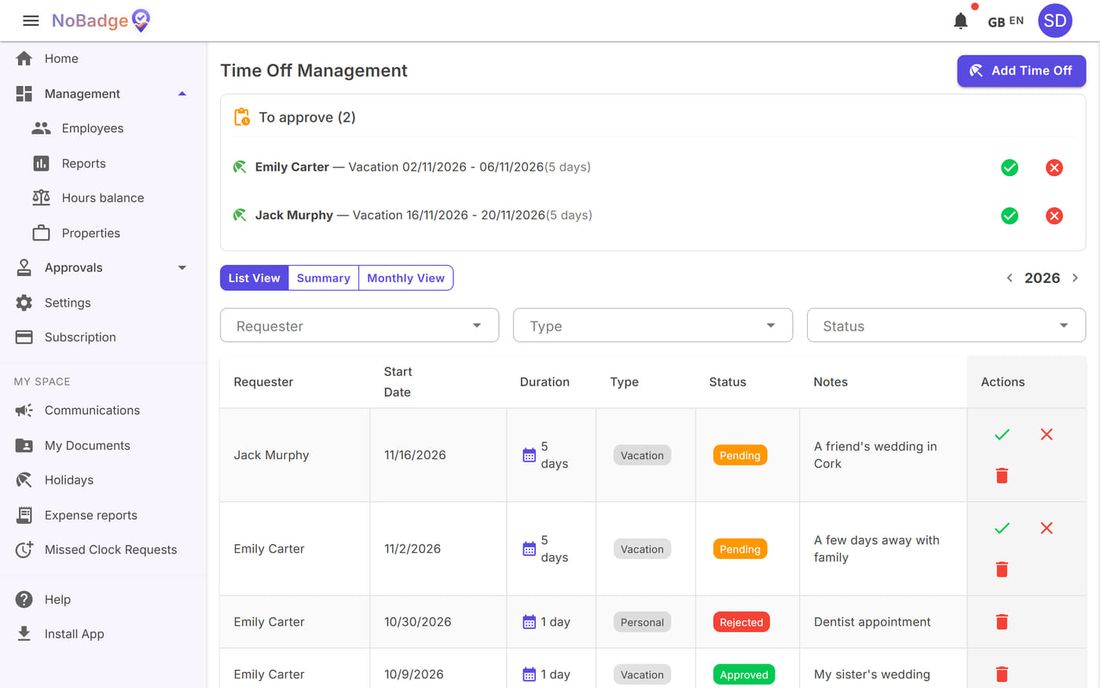Screen dimensions: 1100x688
Task: Switch to Monthly View tab
Action: coord(405,278)
